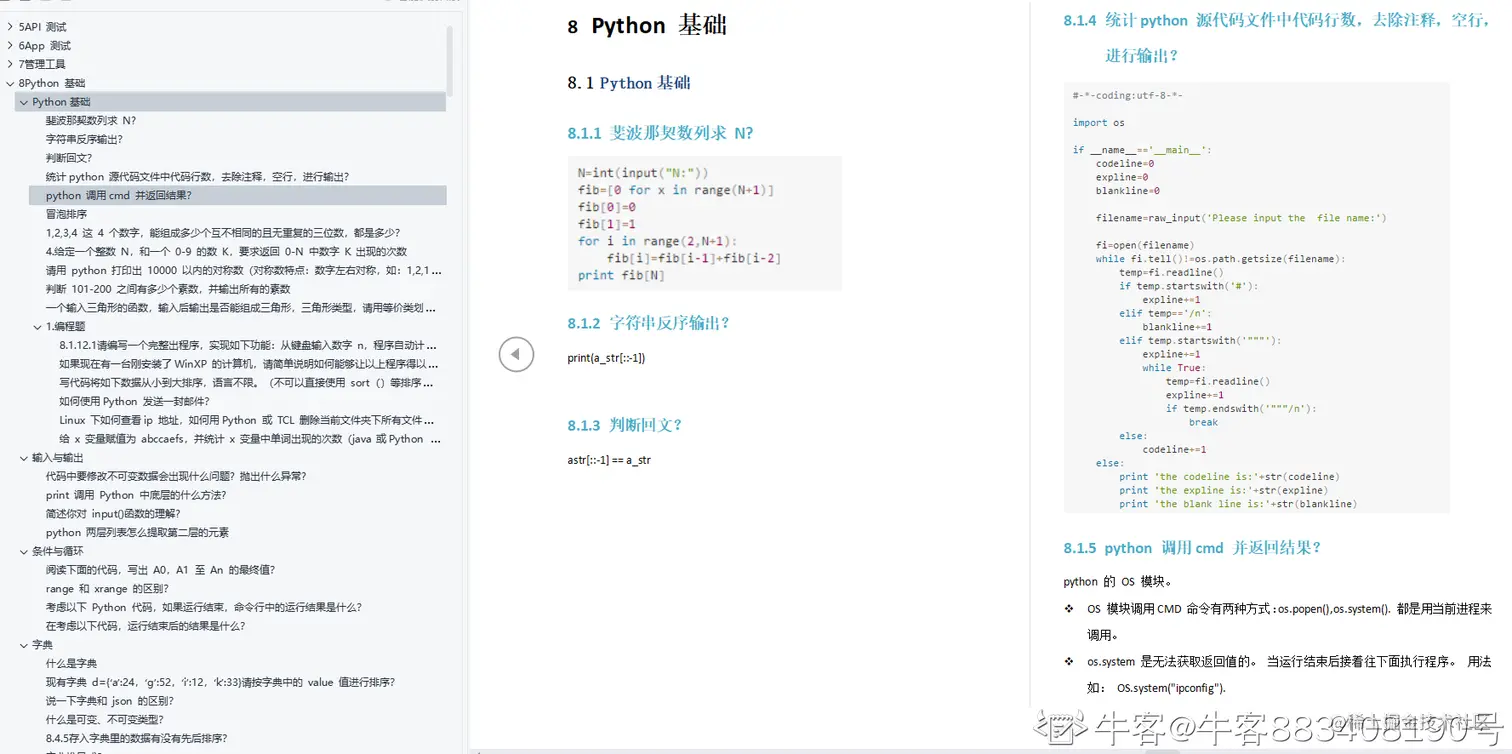Select outline item 一个输入三角形的函数
The width and height of the screenshot is (1512, 754).
point(241,308)
